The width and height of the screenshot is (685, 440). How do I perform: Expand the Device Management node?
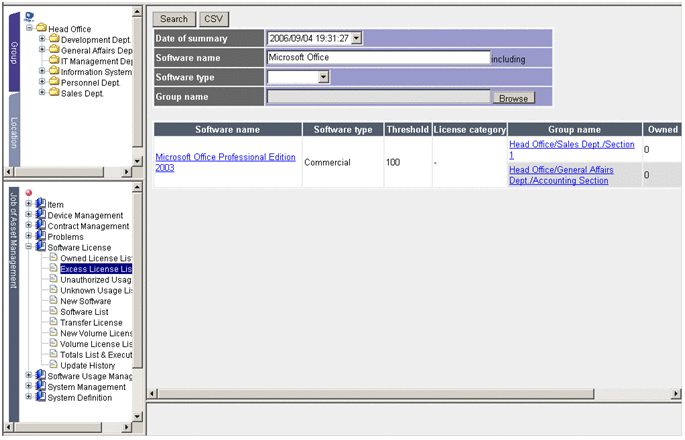pyautogui.click(x=29, y=214)
